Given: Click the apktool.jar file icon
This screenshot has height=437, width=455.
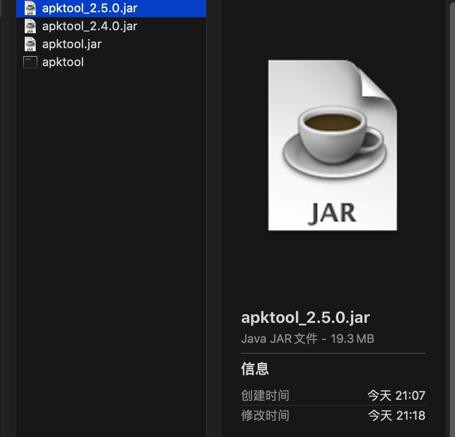Looking at the screenshot, I should tap(30, 44).
